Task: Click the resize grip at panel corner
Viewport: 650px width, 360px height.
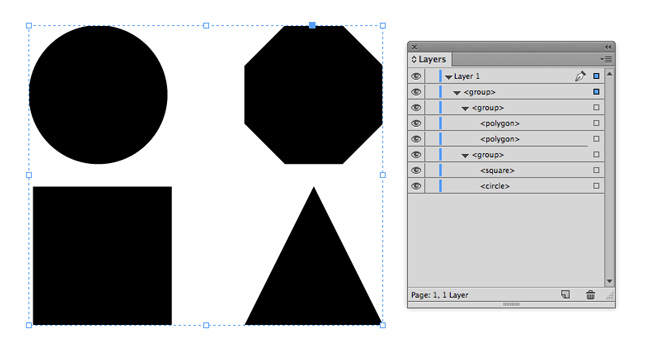Action: pyautogui.click(x=609, y=296)
